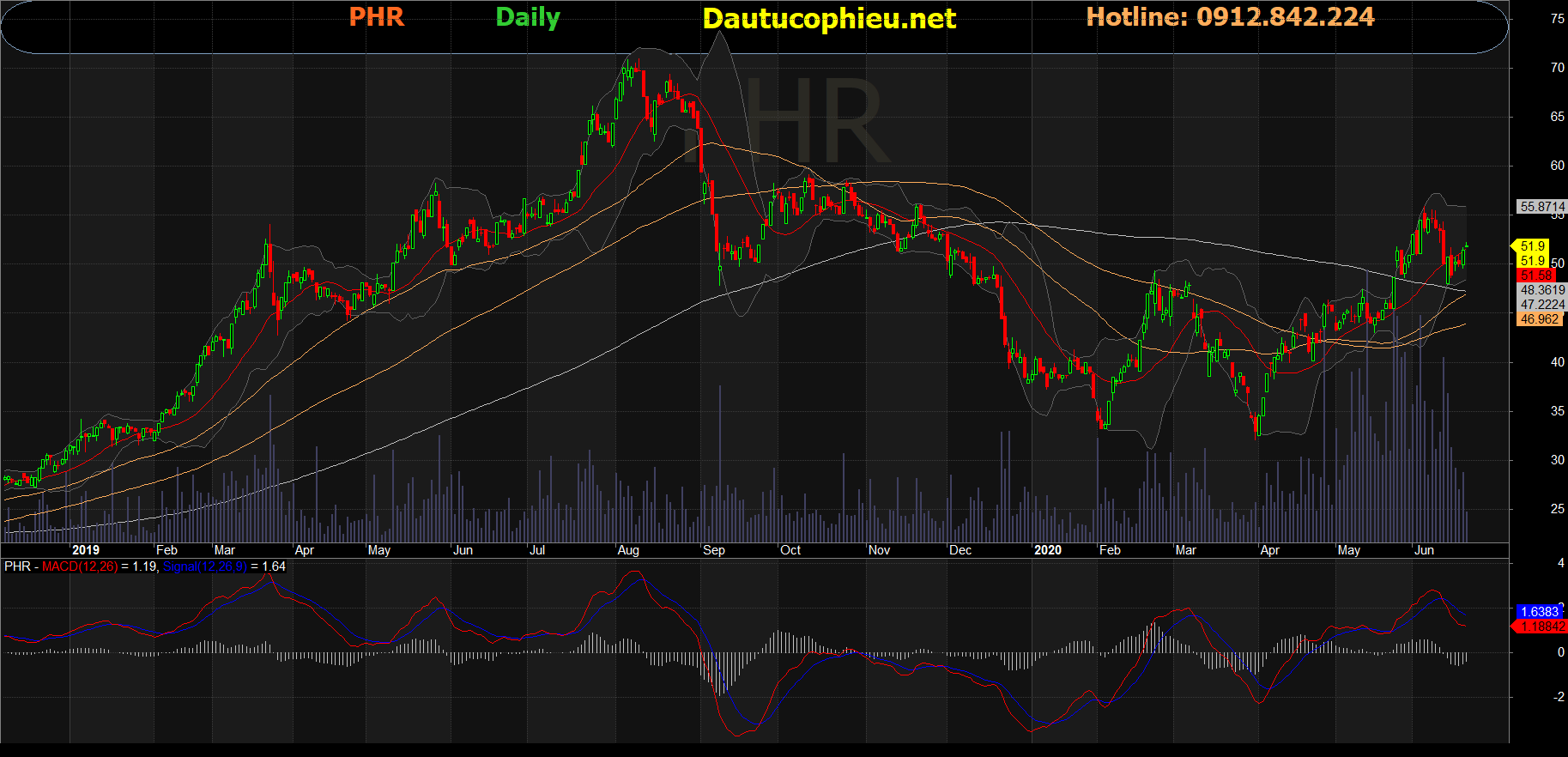
Task: Click the Dec label on the time axis
Action: tap(960, 550)
